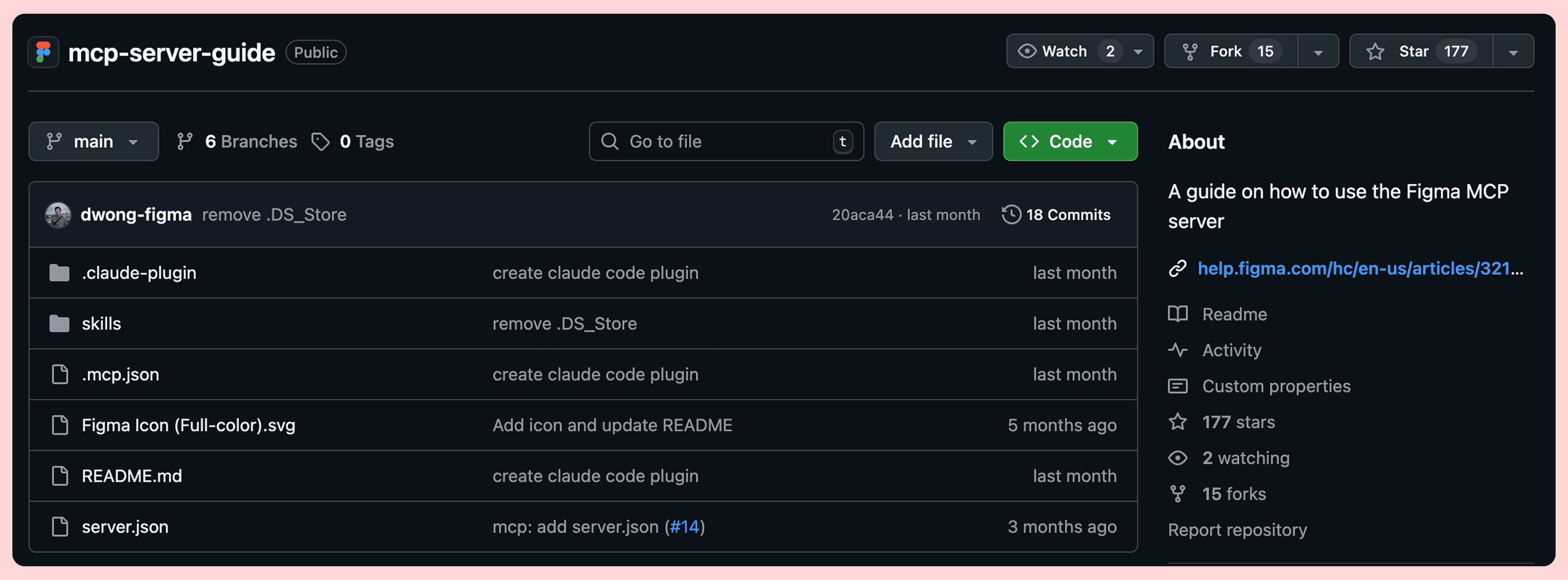Open the commit history via clock icon
Image resolution: width=1568 pixels, height=580 pixels.
coord(1011,214)
